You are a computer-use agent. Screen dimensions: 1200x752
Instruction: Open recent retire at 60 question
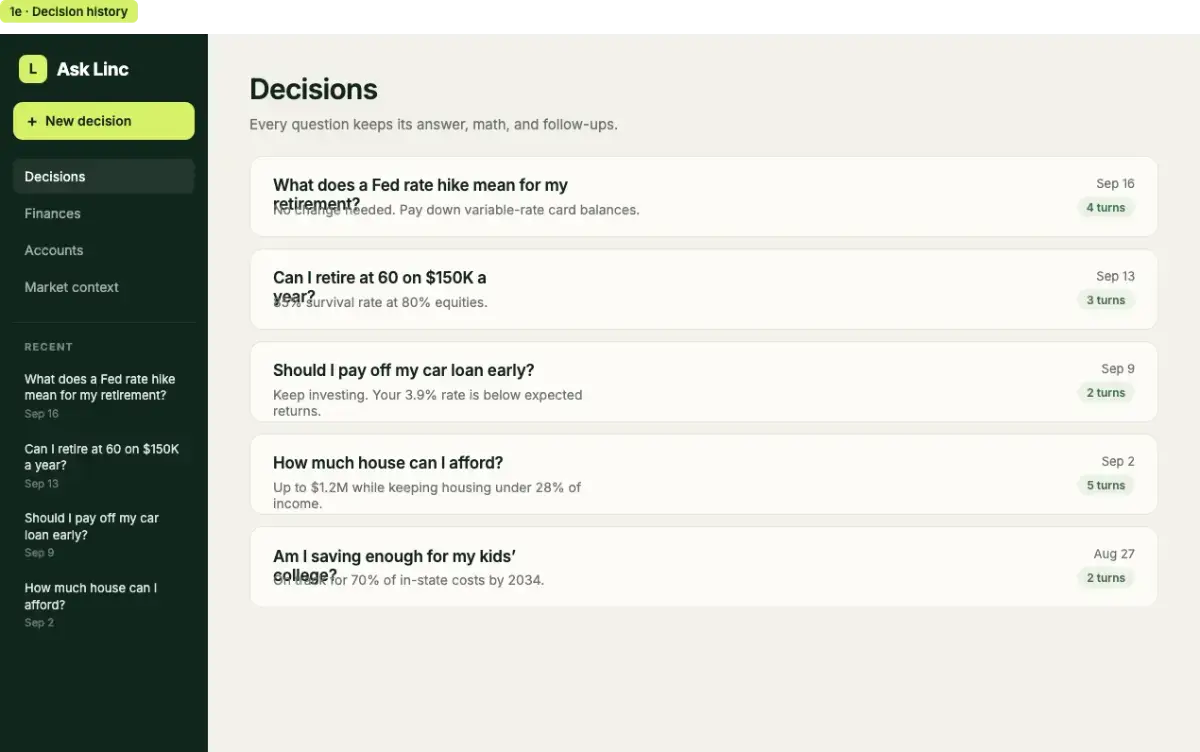point(104,466)
